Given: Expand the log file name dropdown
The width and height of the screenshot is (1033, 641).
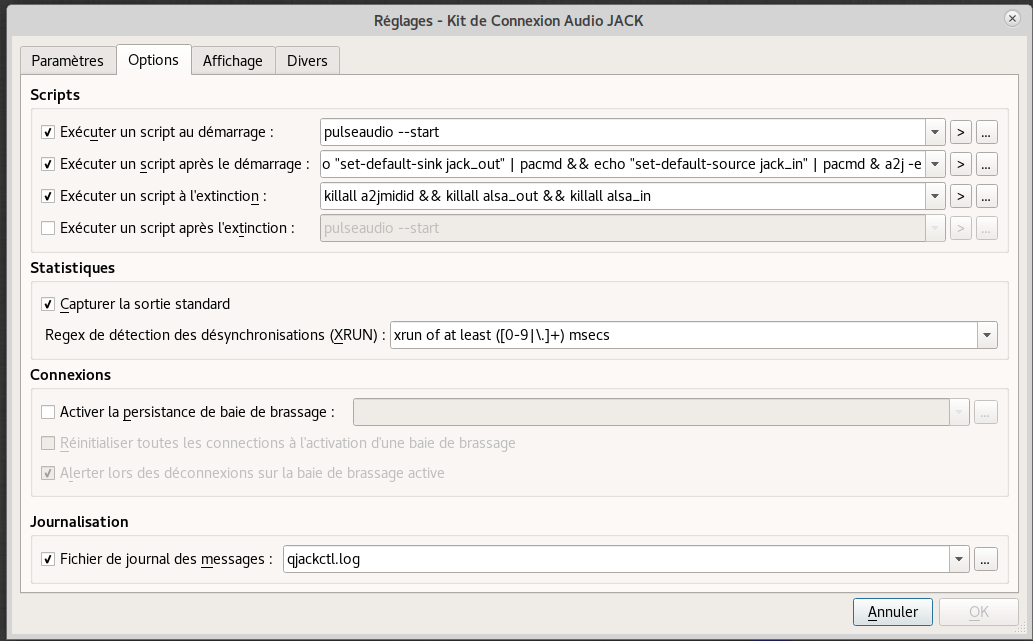Looking at the screenshot, I should pyautogui.click(x=959, y=559).
